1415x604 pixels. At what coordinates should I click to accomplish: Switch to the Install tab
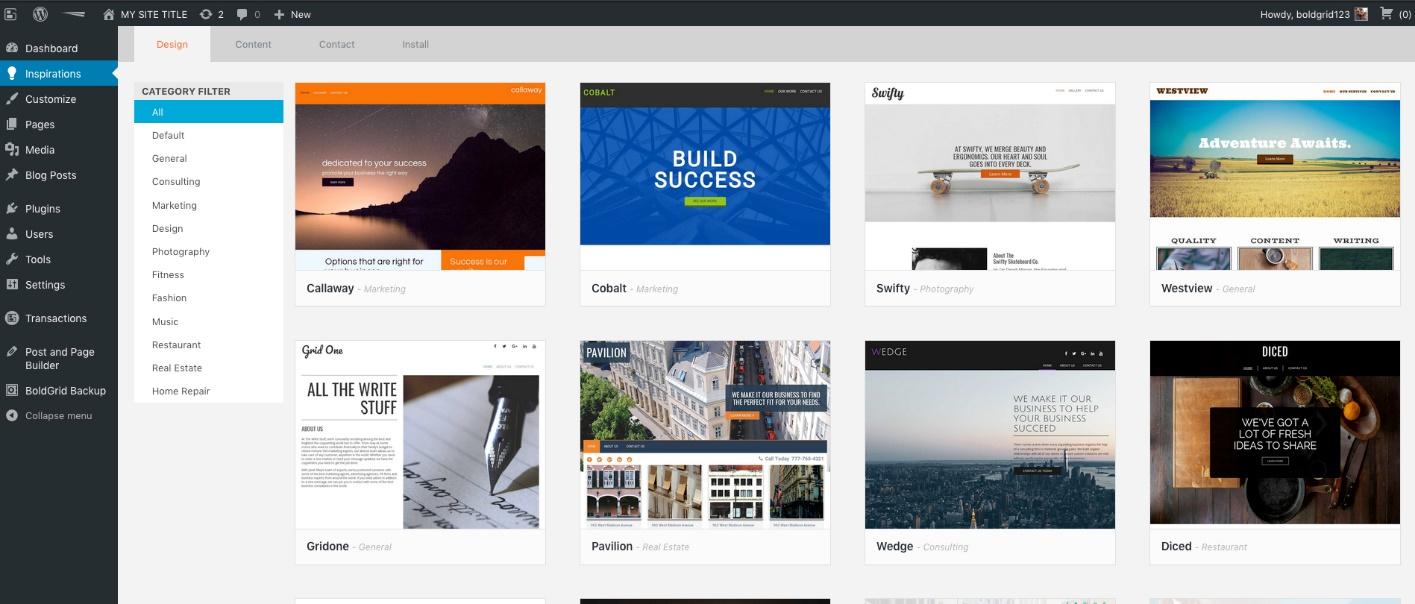pos(415,44)
